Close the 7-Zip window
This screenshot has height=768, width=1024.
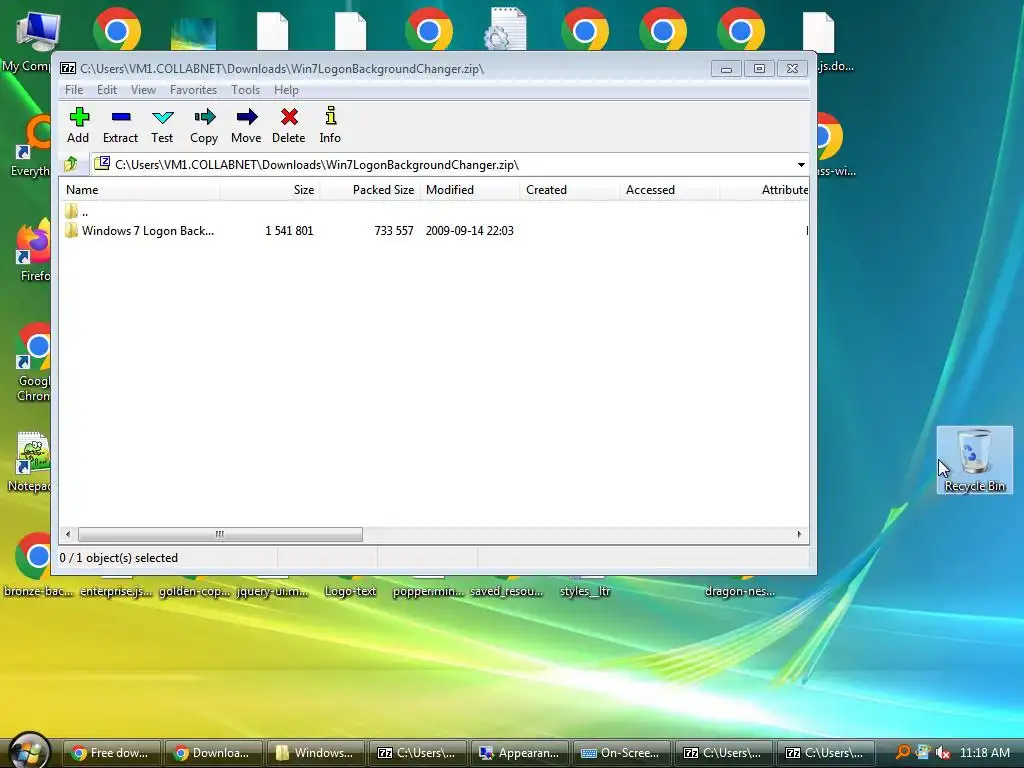pyautogui.click(x=792, y=69)
